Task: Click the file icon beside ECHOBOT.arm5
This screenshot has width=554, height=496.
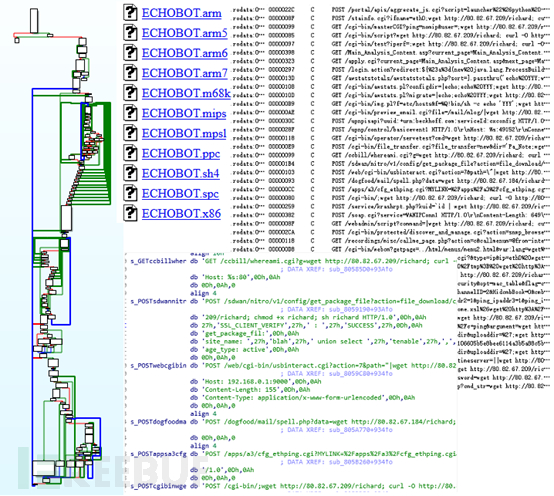Action: tap(130, 33)
